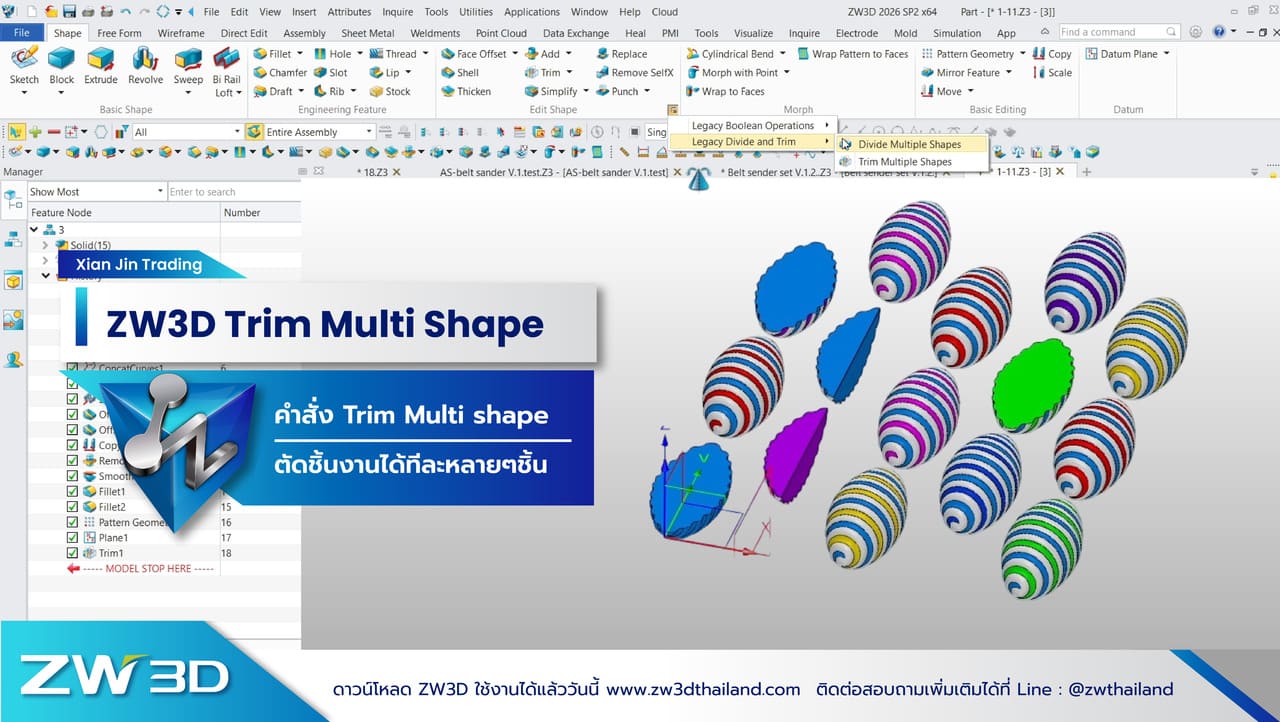The width and height of the screenshot is (1280, 722).
Task: Click the Remove SelfX button
Action: (x=634, y=72)
